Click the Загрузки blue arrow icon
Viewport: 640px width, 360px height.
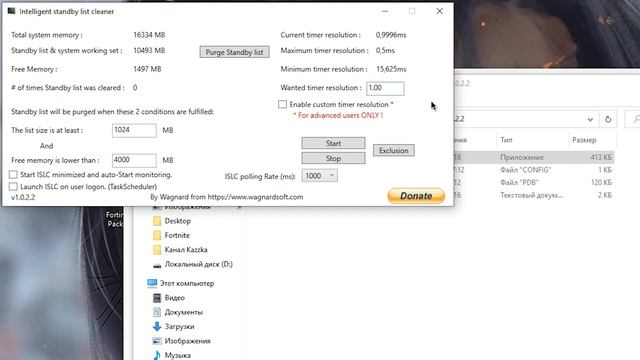(x=157, y=327)
